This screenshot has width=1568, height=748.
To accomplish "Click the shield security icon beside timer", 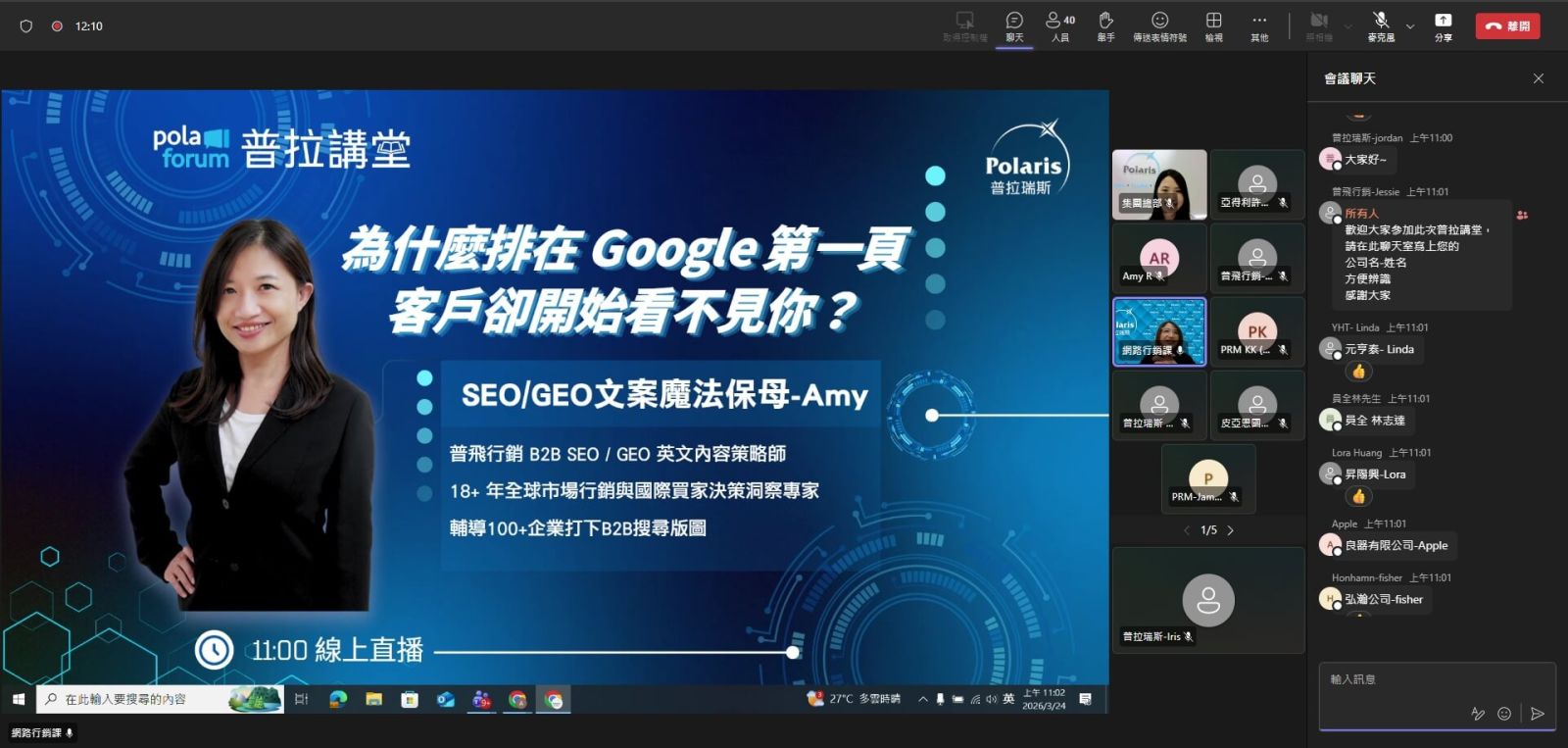I will pos(26,26).
